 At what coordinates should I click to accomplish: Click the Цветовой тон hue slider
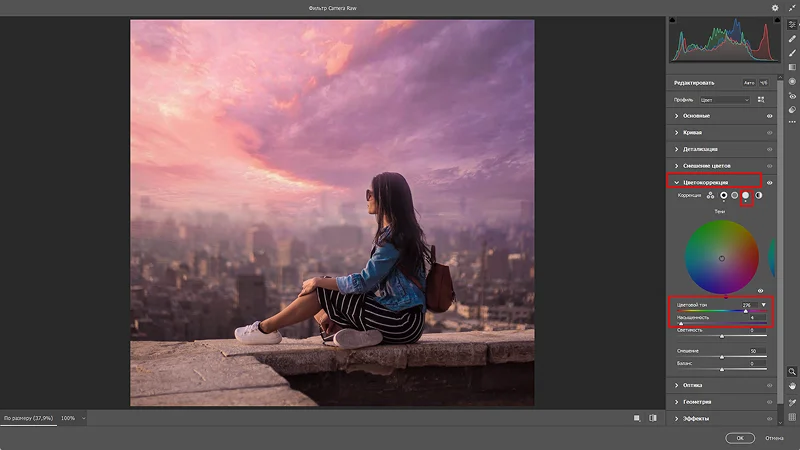pos(721,311)
